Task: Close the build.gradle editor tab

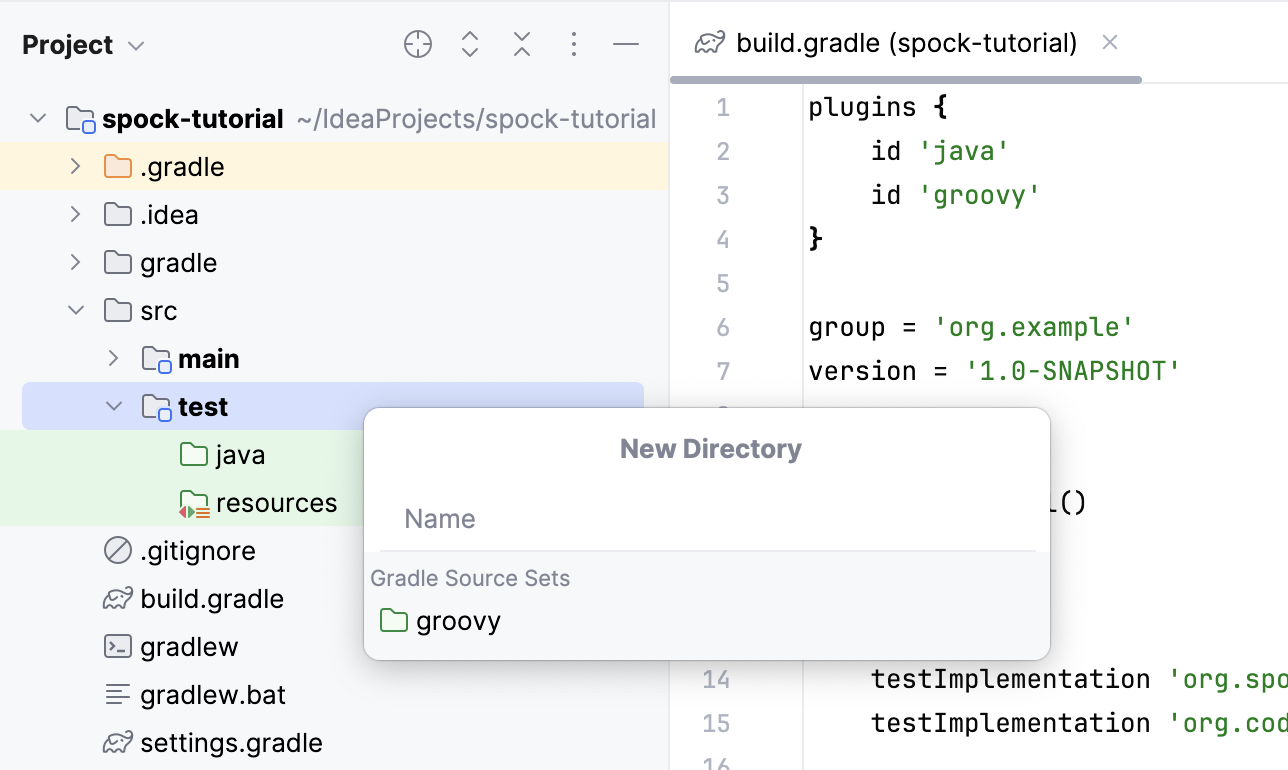Action: [1110, 42]
